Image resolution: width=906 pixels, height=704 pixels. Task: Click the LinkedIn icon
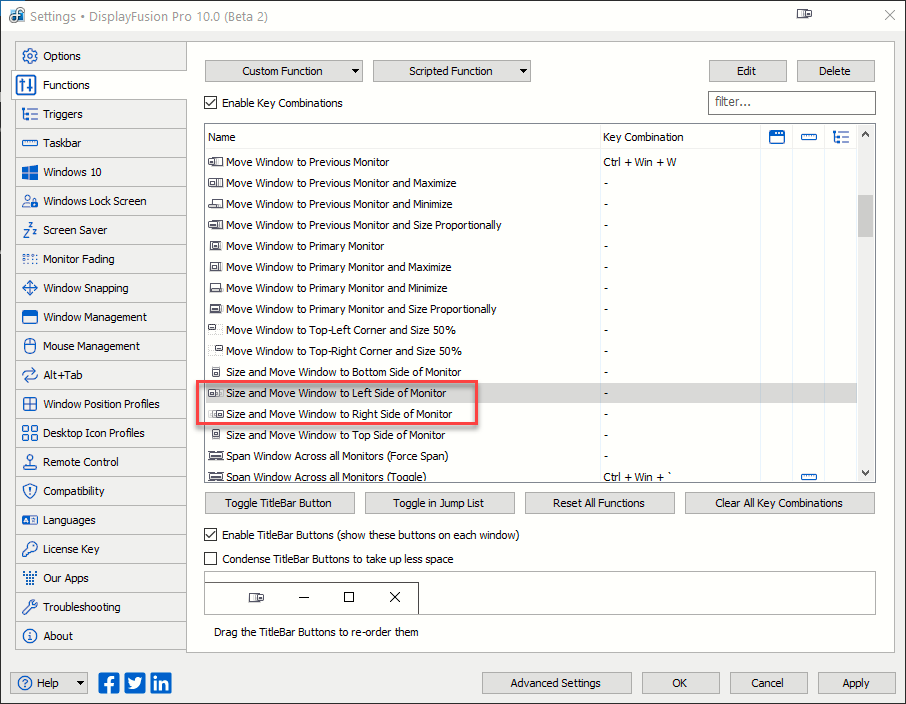[x=161, y=683]
